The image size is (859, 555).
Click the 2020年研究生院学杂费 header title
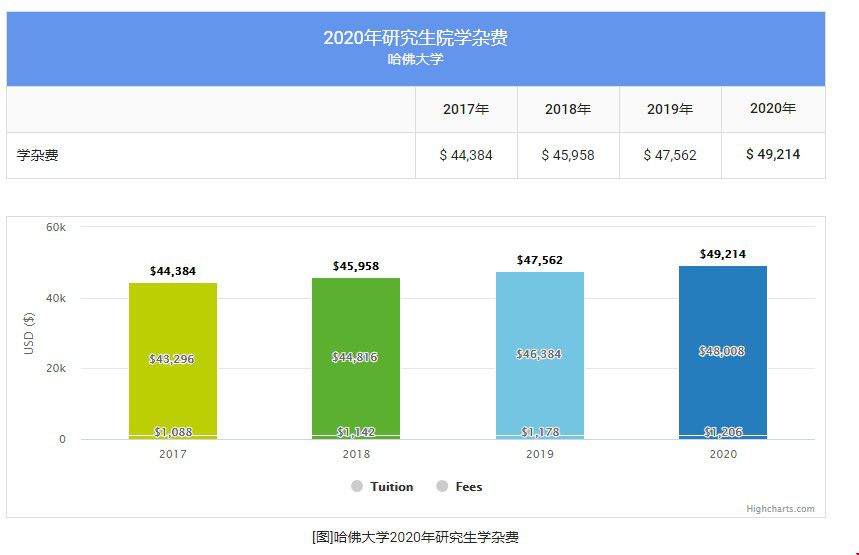tap(415, 37)
